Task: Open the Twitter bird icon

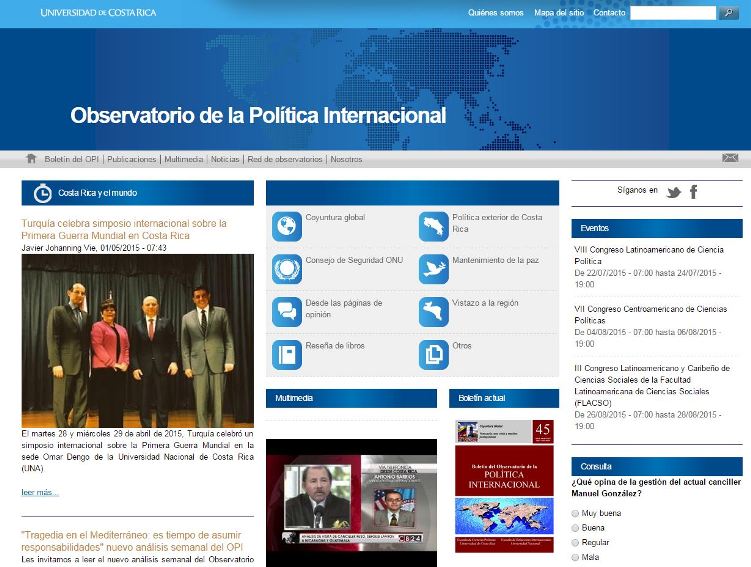Action: pos(673,193)
